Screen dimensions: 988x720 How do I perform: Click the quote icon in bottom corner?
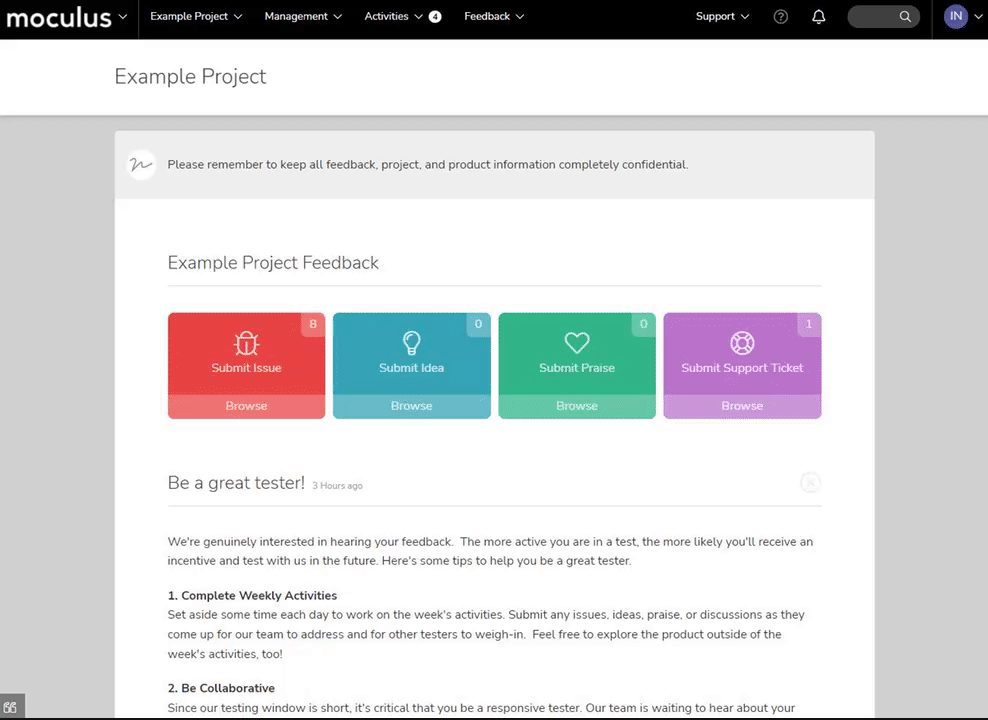pyautogui.click(x=11, y=707)
